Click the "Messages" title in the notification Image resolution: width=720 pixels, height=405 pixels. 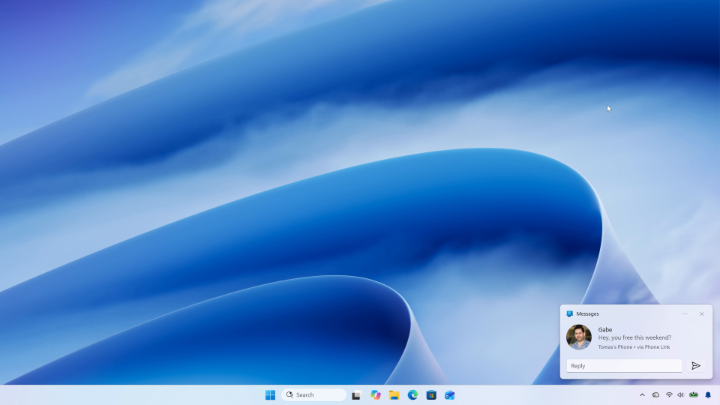(588, 314)
